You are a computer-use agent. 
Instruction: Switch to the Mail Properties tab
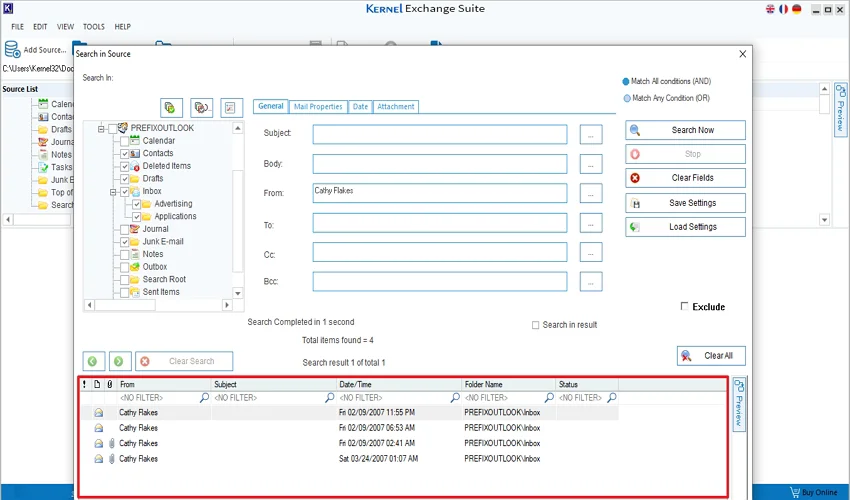(x=318, y=107)
